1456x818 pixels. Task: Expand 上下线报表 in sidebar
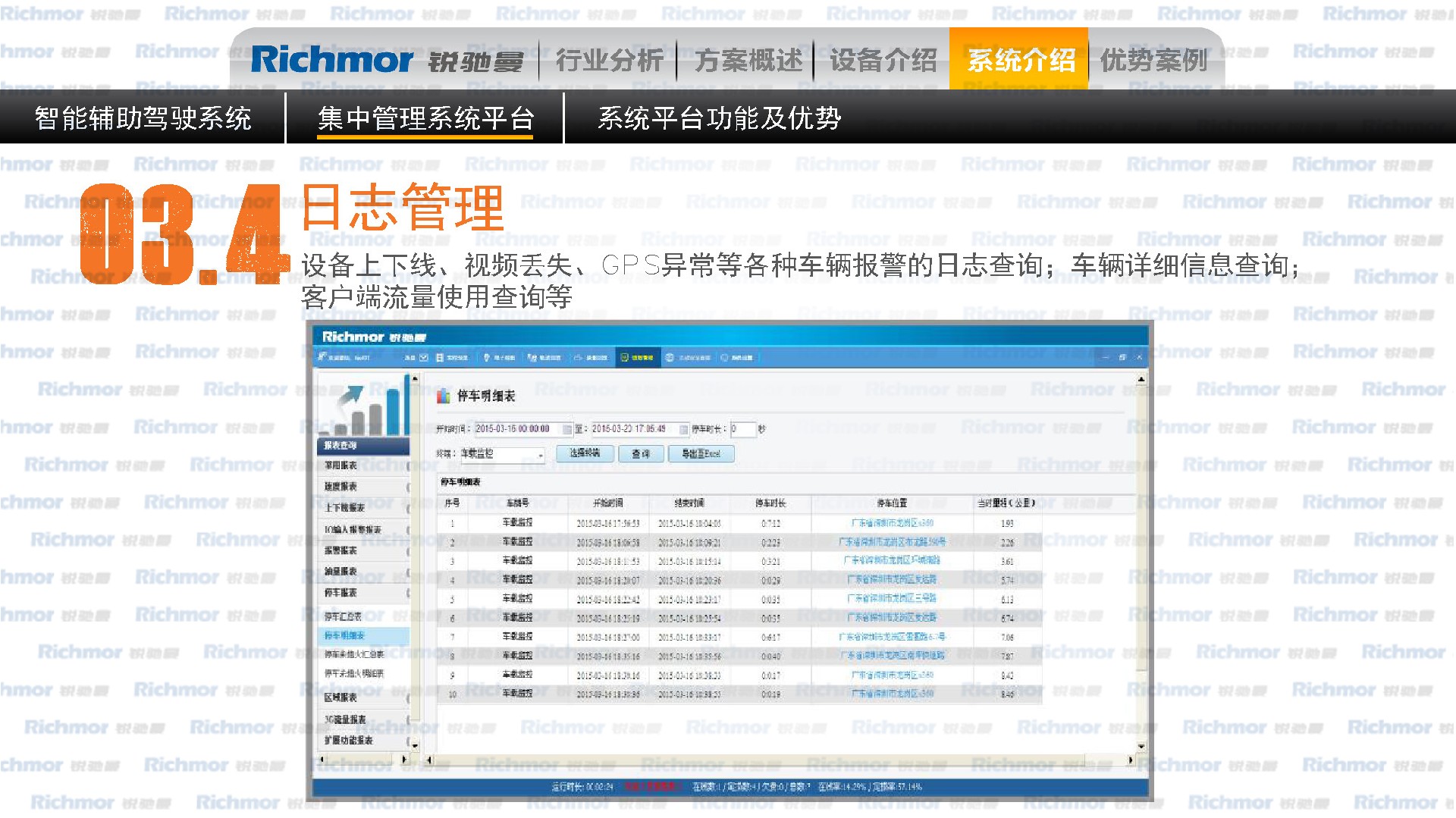(363, 508)
